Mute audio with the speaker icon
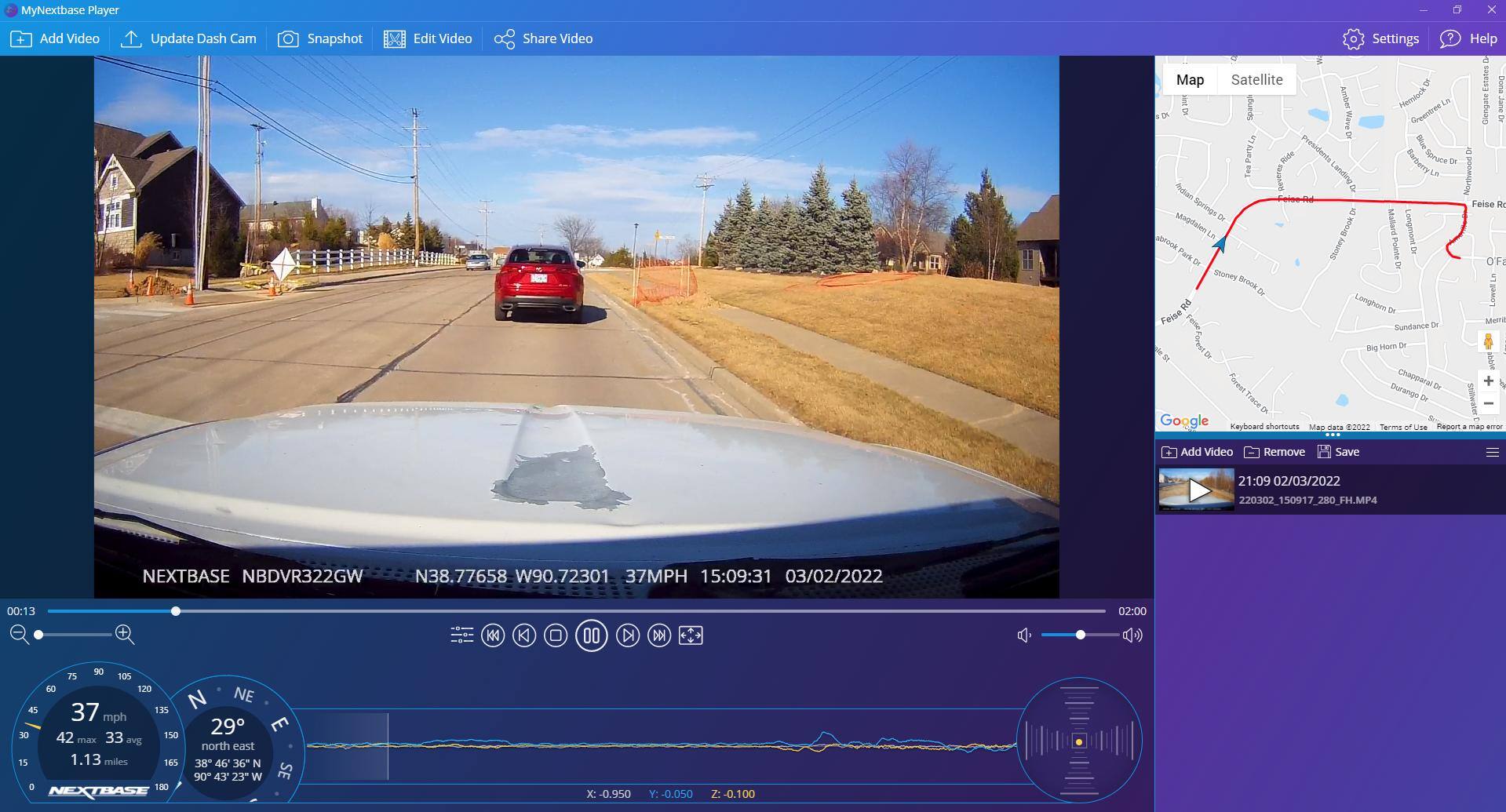This screenshot has width=1506, height=812. (1024, 635)
